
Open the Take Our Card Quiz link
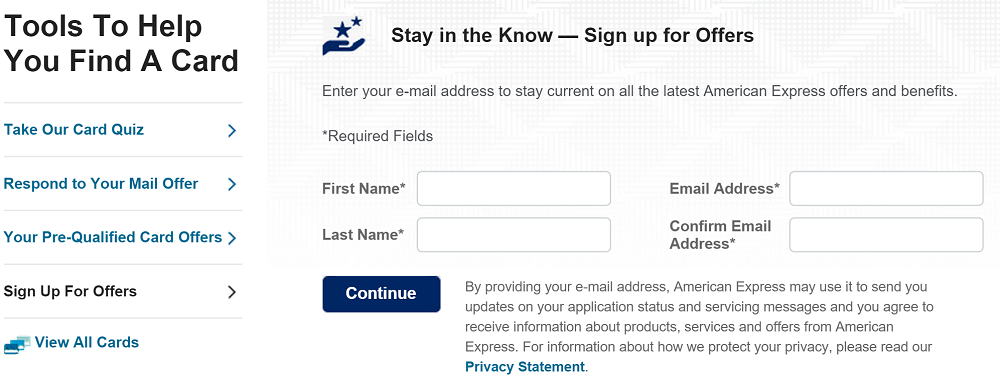(x=74, y=129)
